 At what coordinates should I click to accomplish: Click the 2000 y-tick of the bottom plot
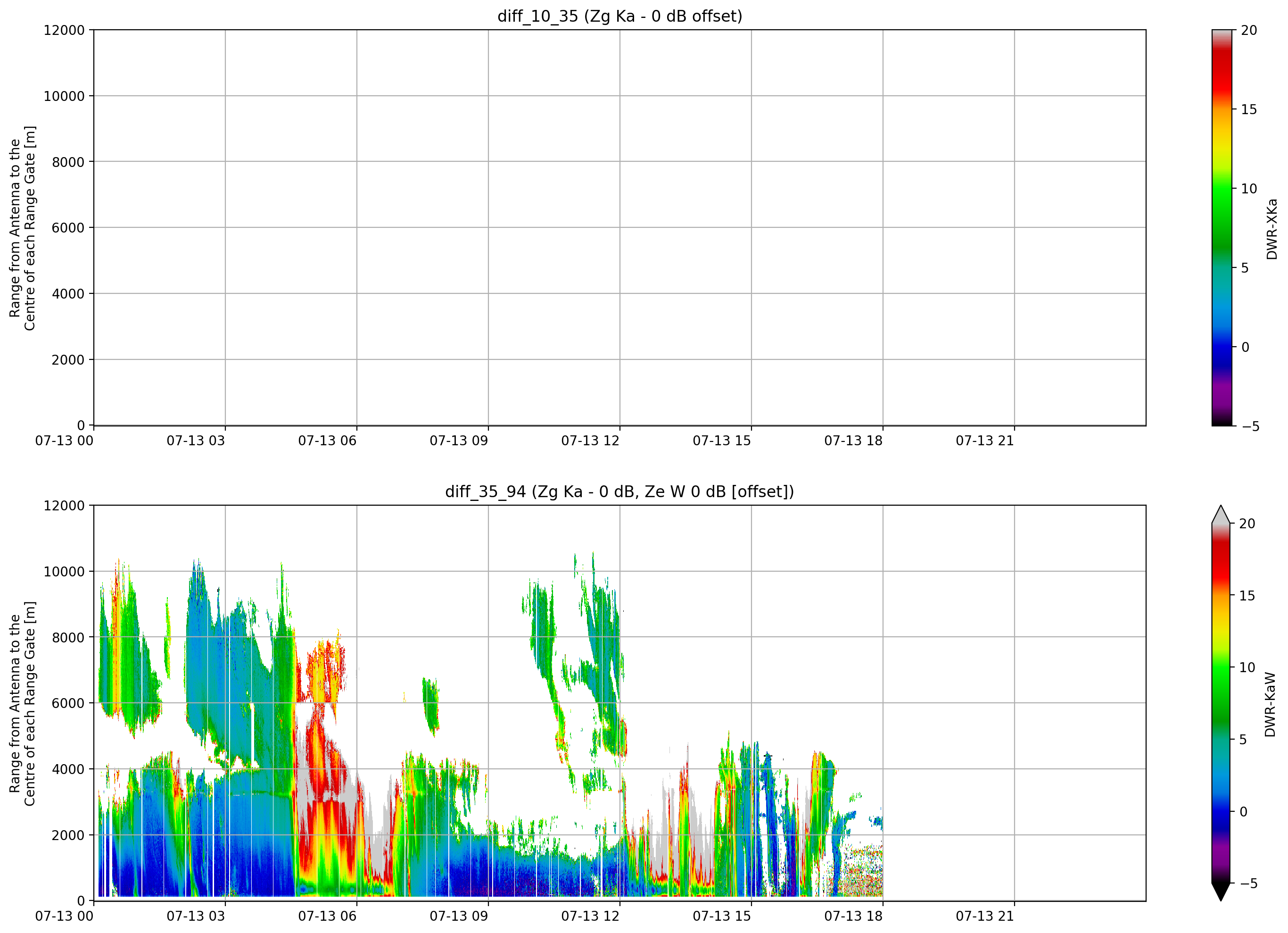pyautogui.click(x=68, y=835)
